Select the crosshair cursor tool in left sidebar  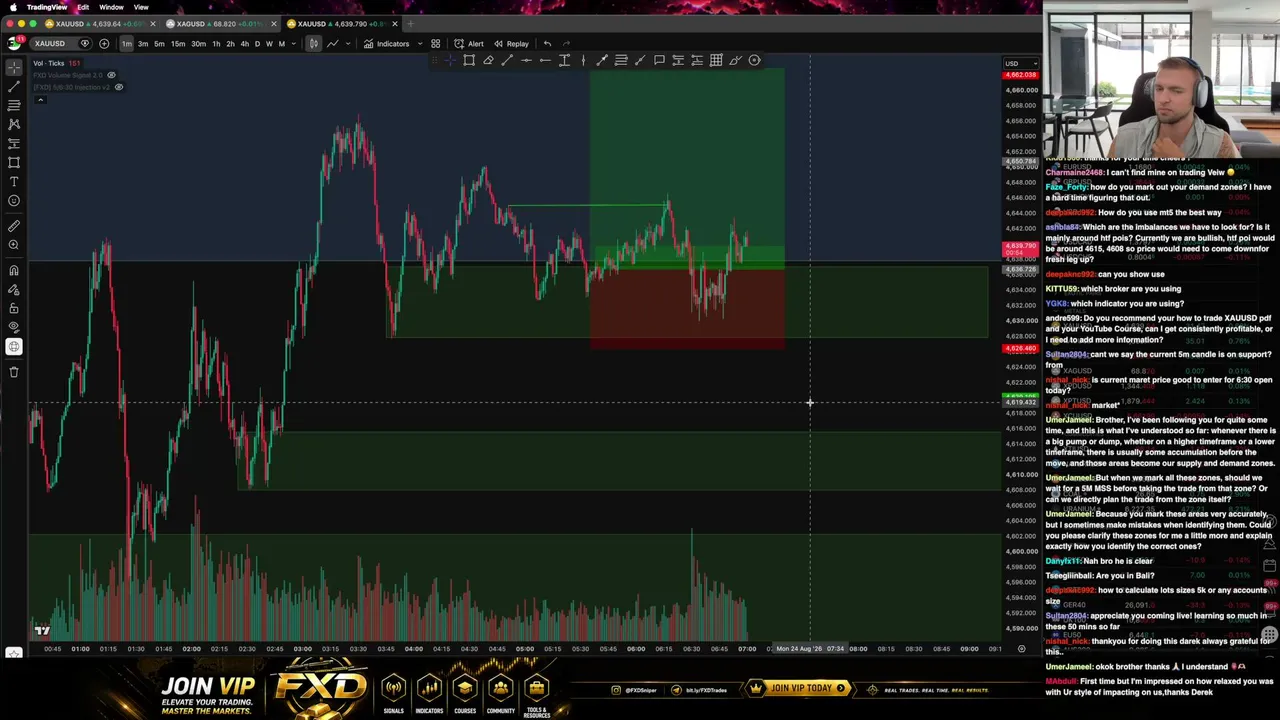click(14, 67)
